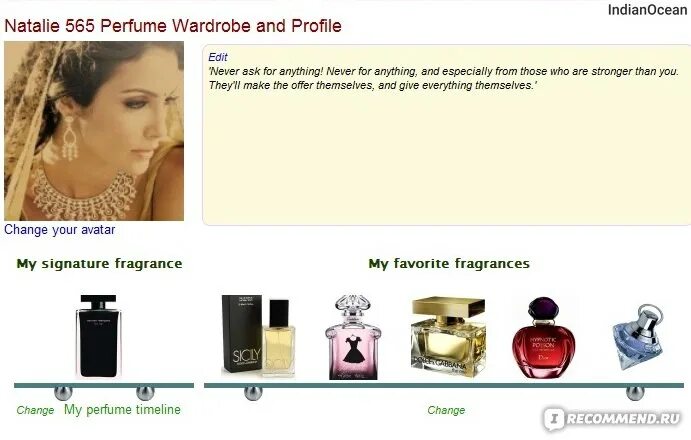Open the red Hypnotic Poison Dior bottle
Viewport: 691px width, 440px height.
pos(543,338)
